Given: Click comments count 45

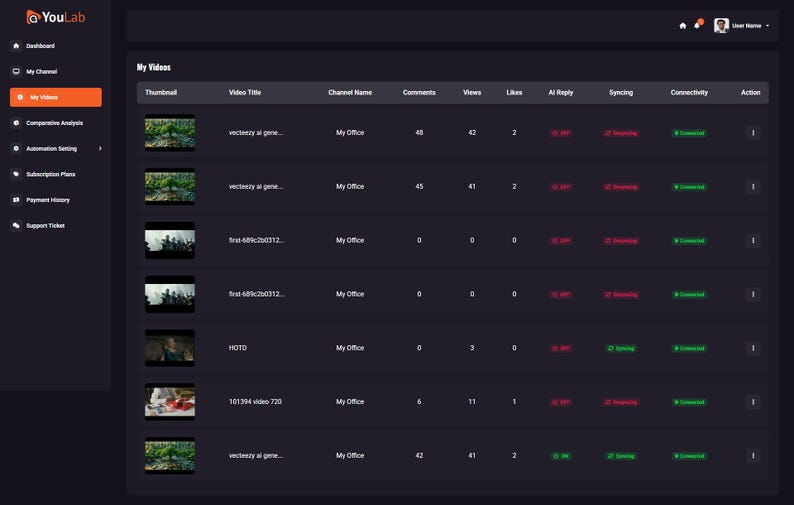Looking at the screenshot, I should (419, 186).
